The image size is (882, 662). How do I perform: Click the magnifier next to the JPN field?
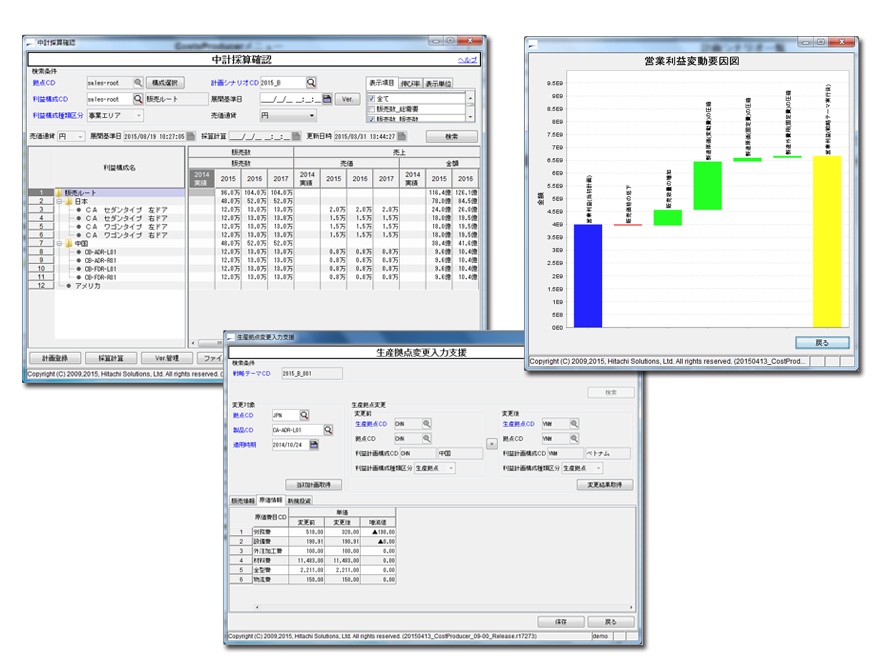point(304,415)
